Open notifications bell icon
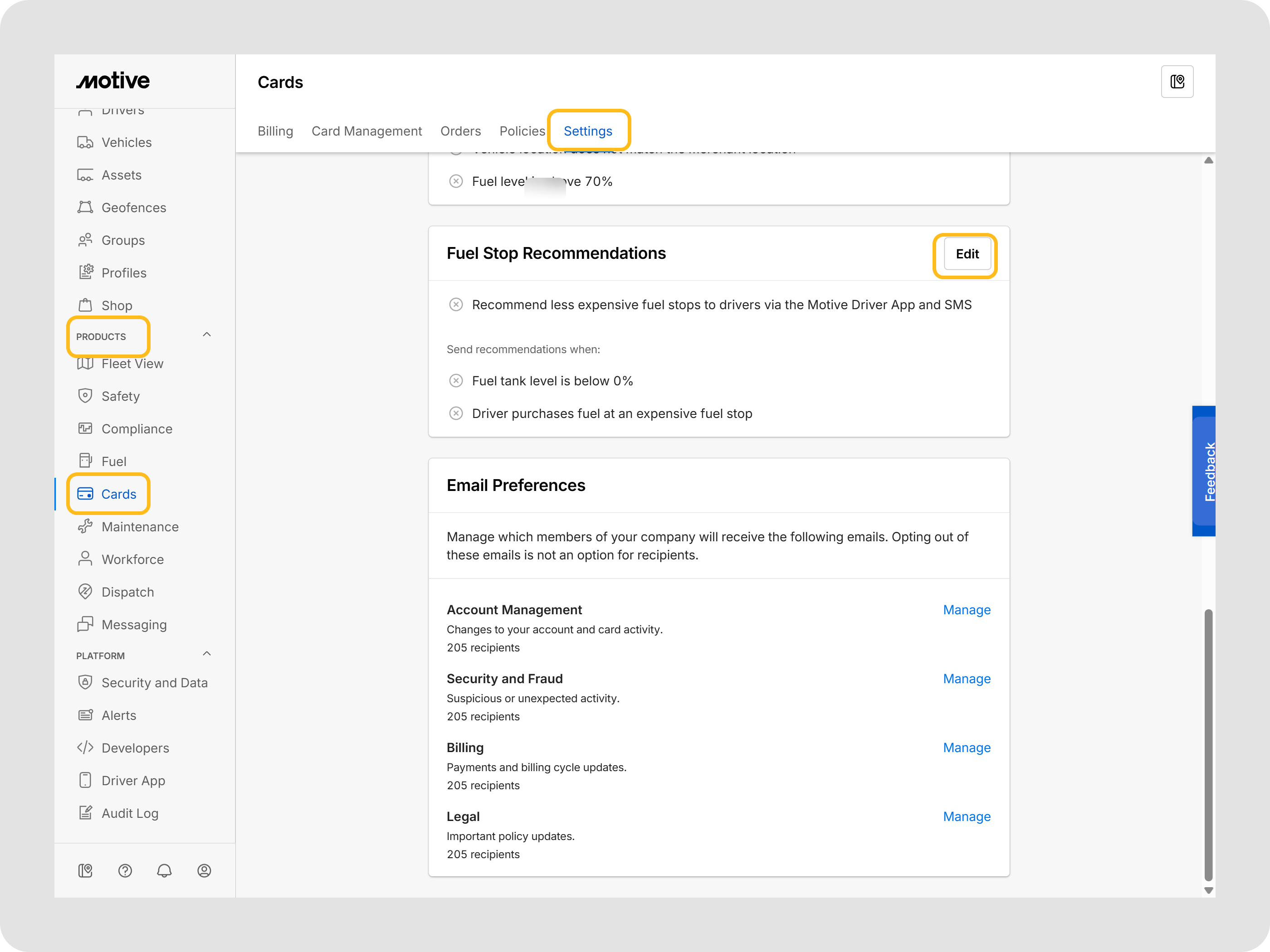1270x952 pixels. pyautogui.click(x=164, y=870)
